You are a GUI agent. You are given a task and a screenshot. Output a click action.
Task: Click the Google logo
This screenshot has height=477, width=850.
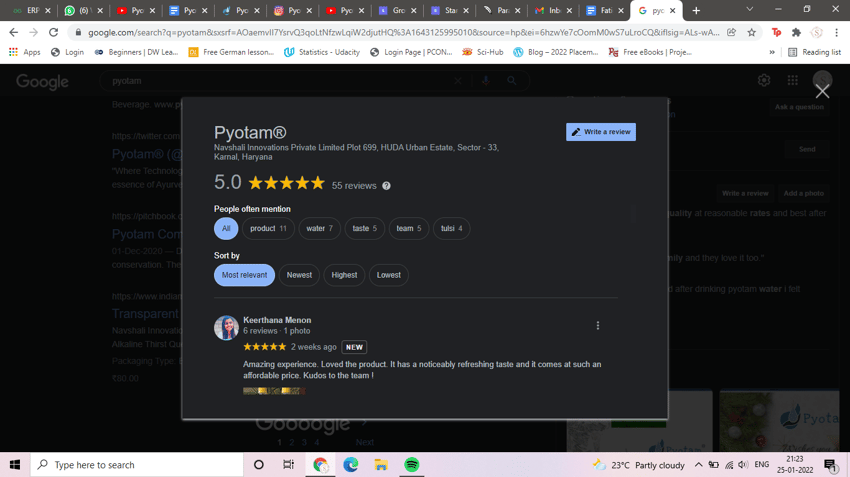(42, 81)
